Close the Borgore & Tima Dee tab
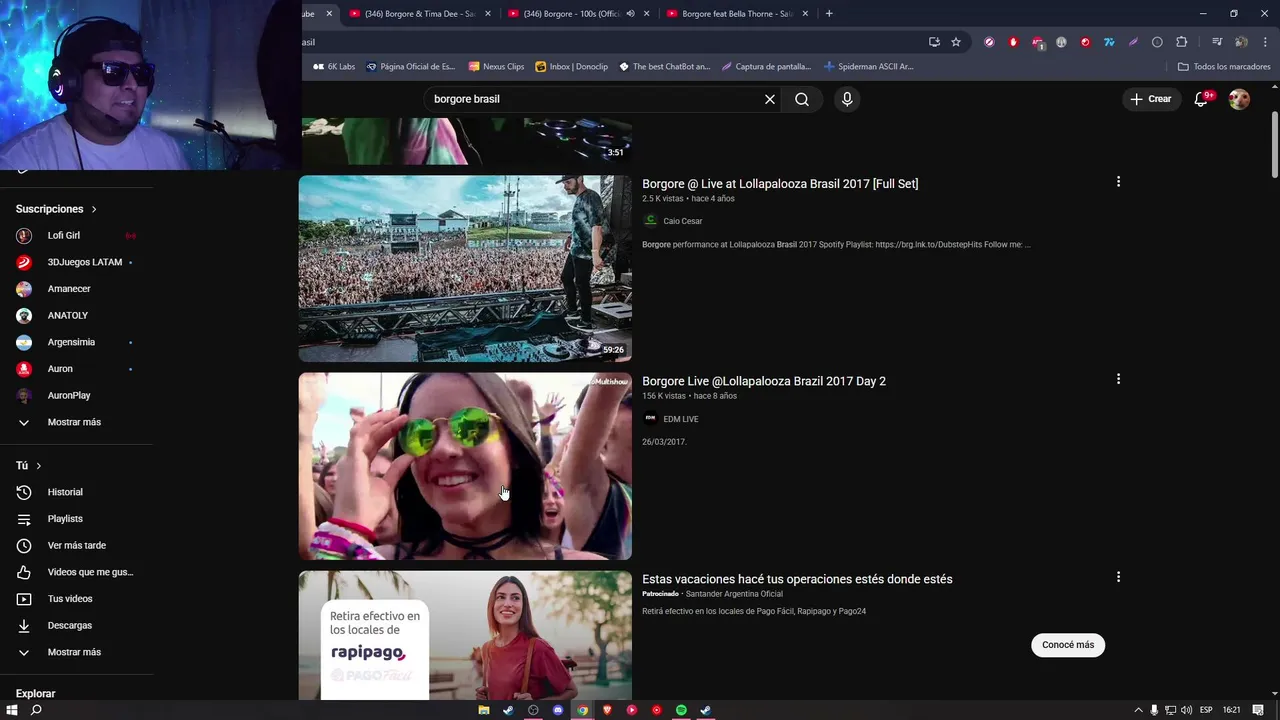1280x720 pixels. pyautogui.click(x=488, y=14)
